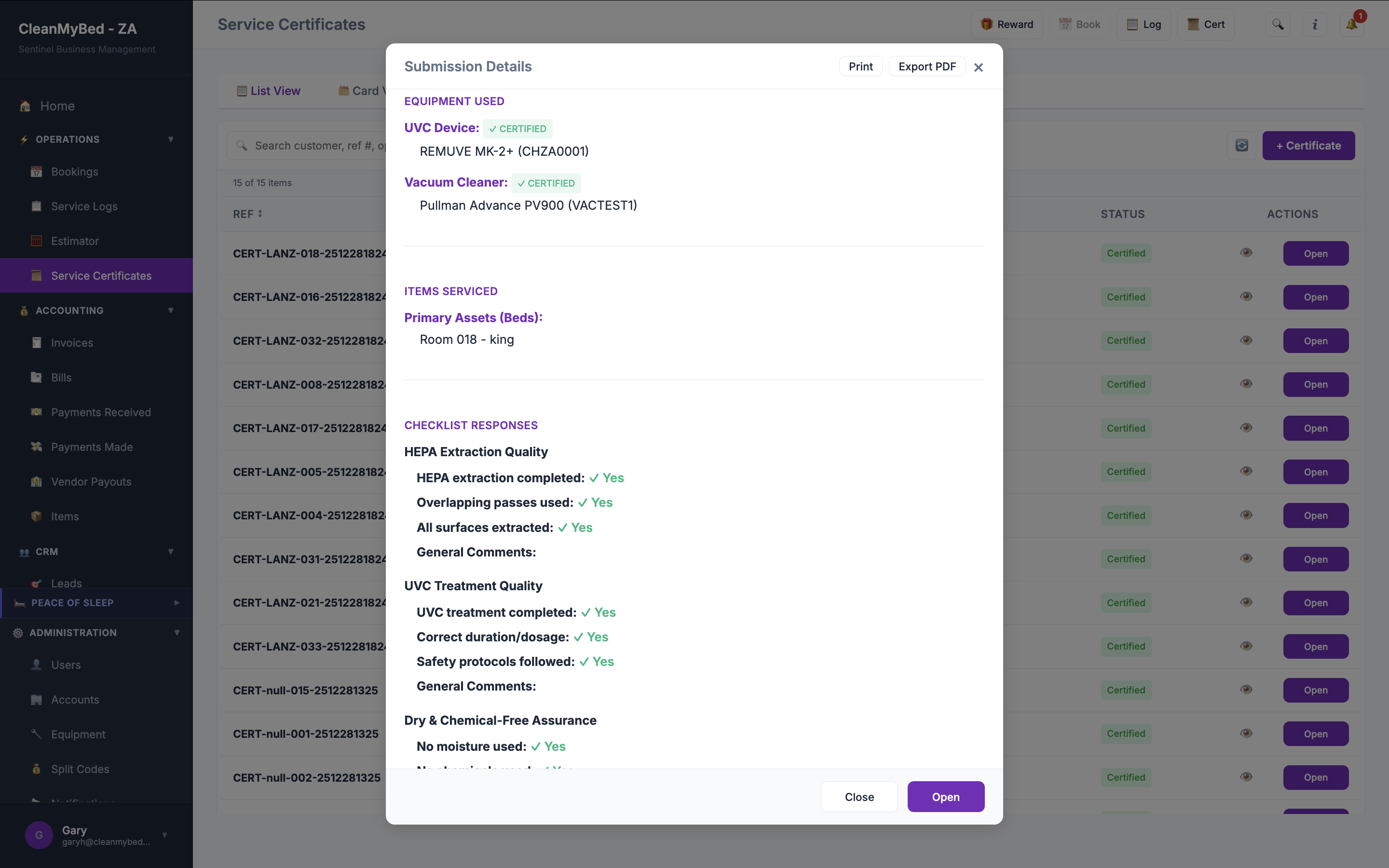The image size is (1389, 868).
Task: Click the notification bell icon
Action: pos(1351,25)
